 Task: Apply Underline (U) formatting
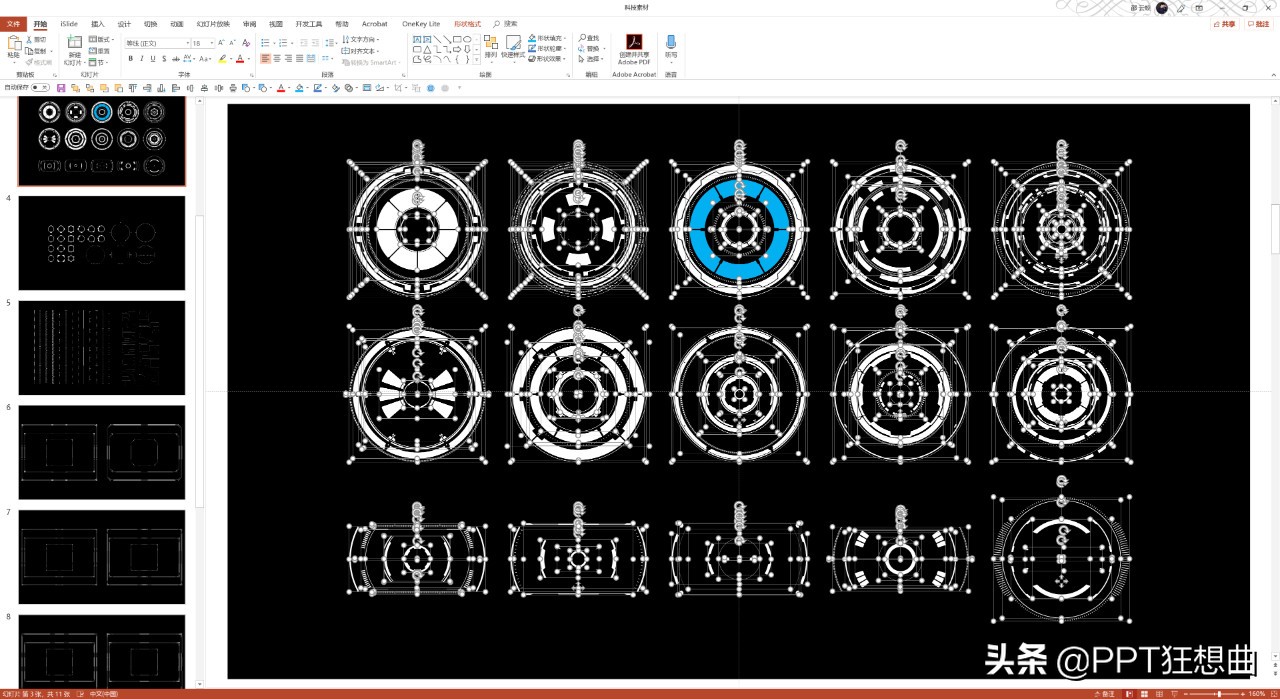(x=153, y=59)
